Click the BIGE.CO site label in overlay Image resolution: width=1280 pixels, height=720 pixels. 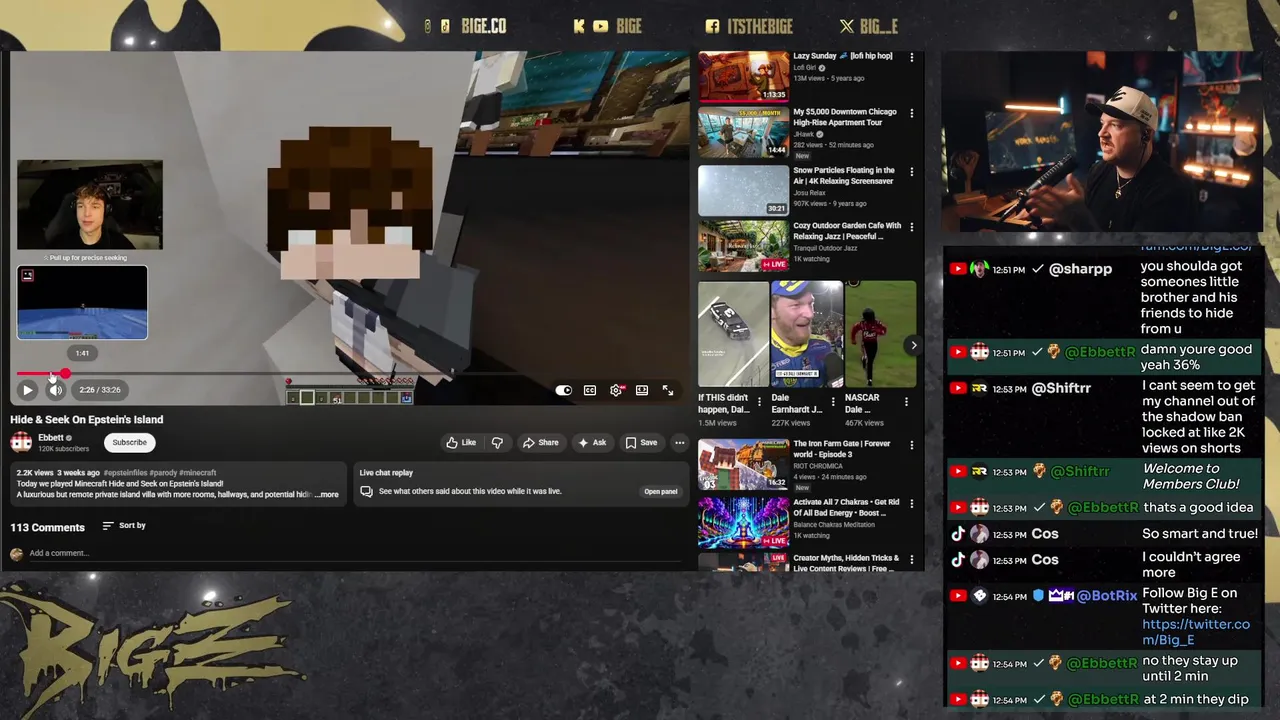[x=484, y=26]
